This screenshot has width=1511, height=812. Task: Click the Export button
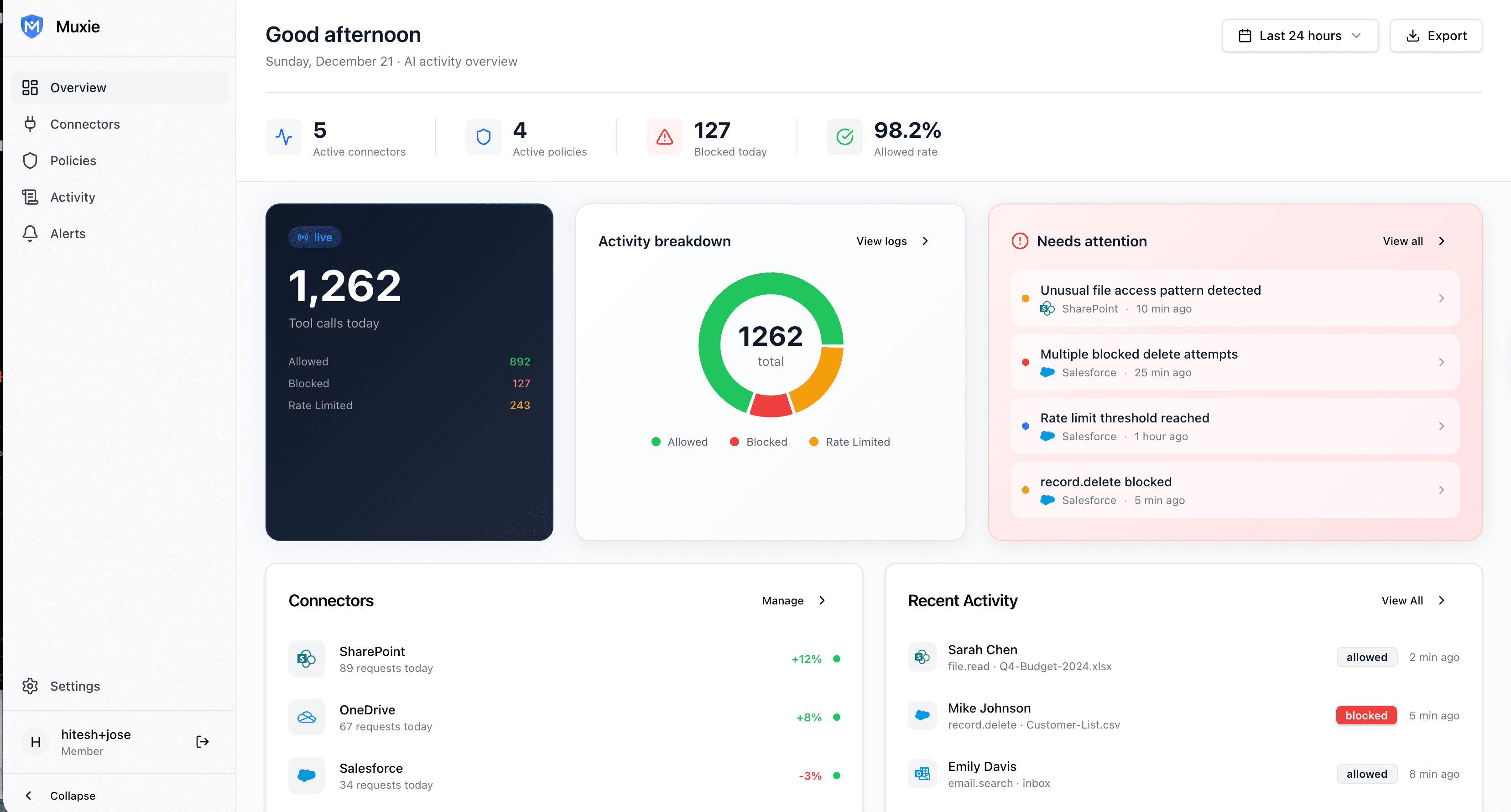click(x=1437, y=35)
